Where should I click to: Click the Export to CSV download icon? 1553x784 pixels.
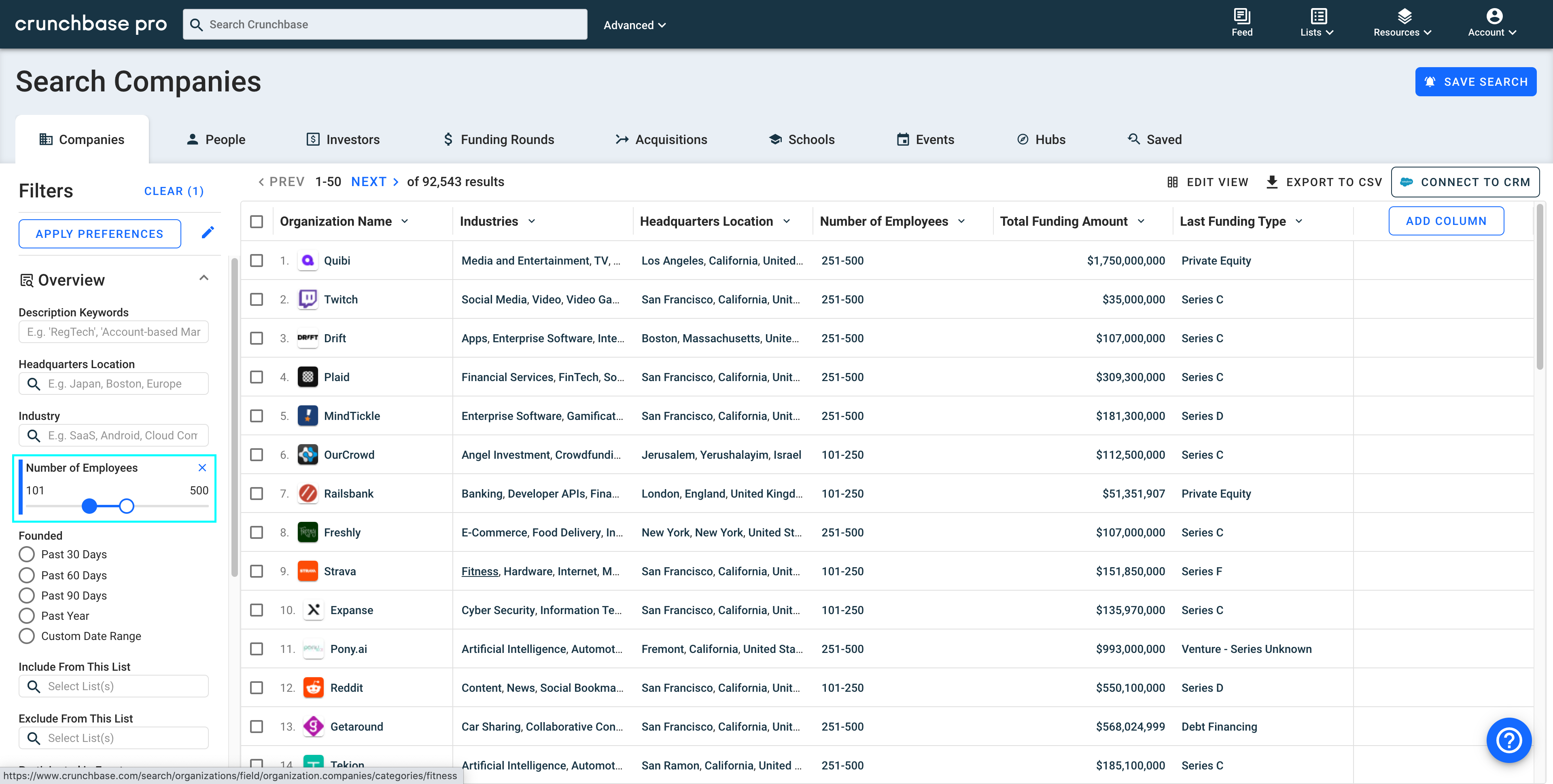tap(1271, 182)
